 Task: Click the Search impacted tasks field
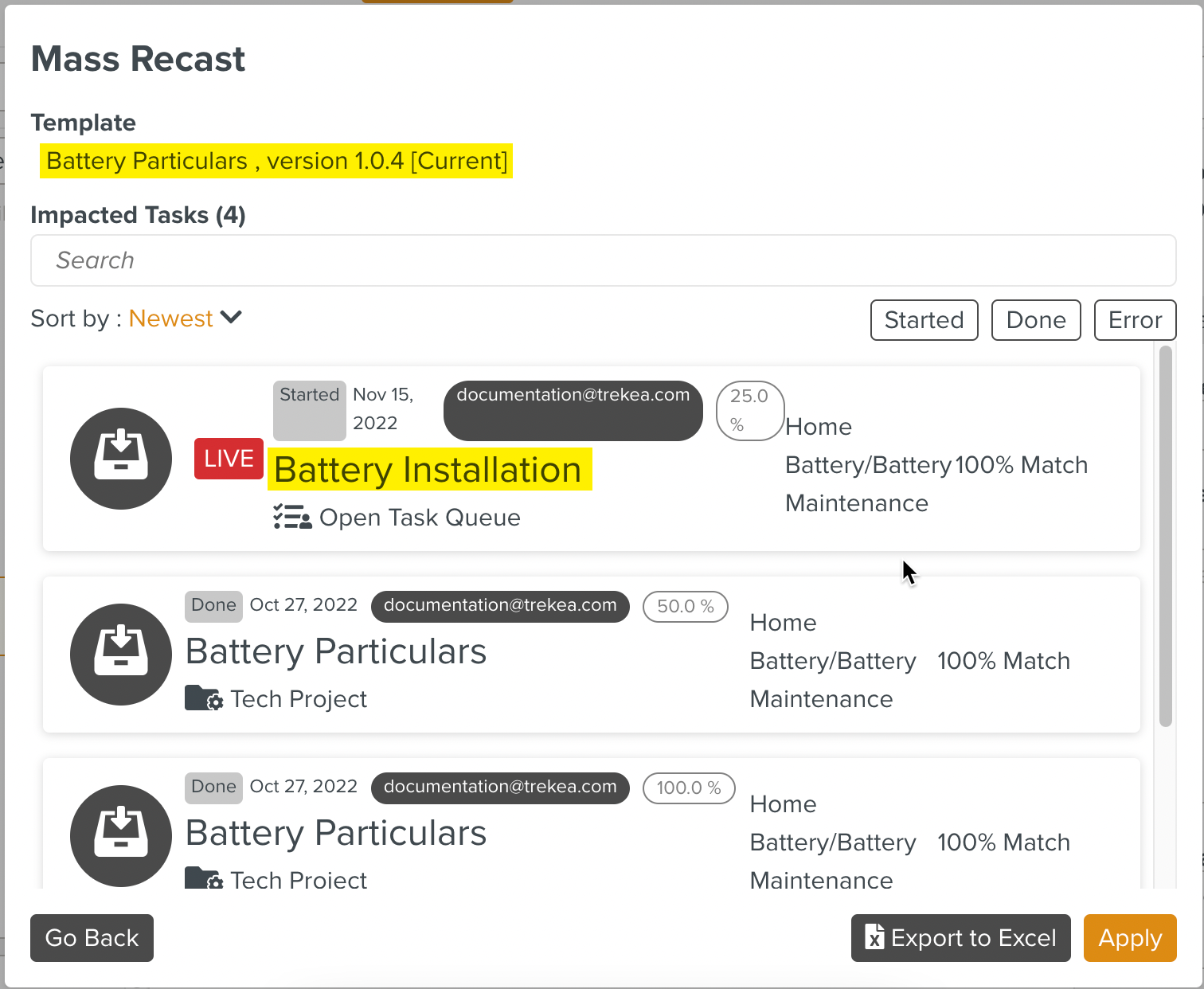point(603,260)
